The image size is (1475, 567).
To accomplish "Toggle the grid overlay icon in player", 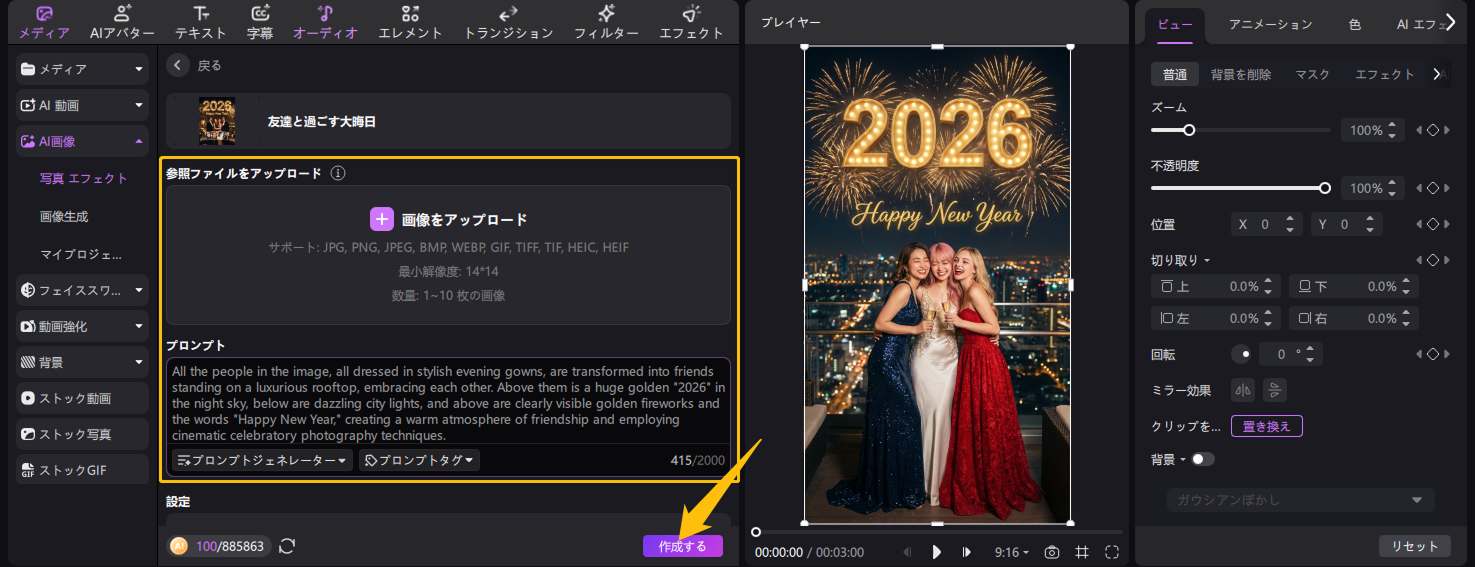I will point(1081,552).
